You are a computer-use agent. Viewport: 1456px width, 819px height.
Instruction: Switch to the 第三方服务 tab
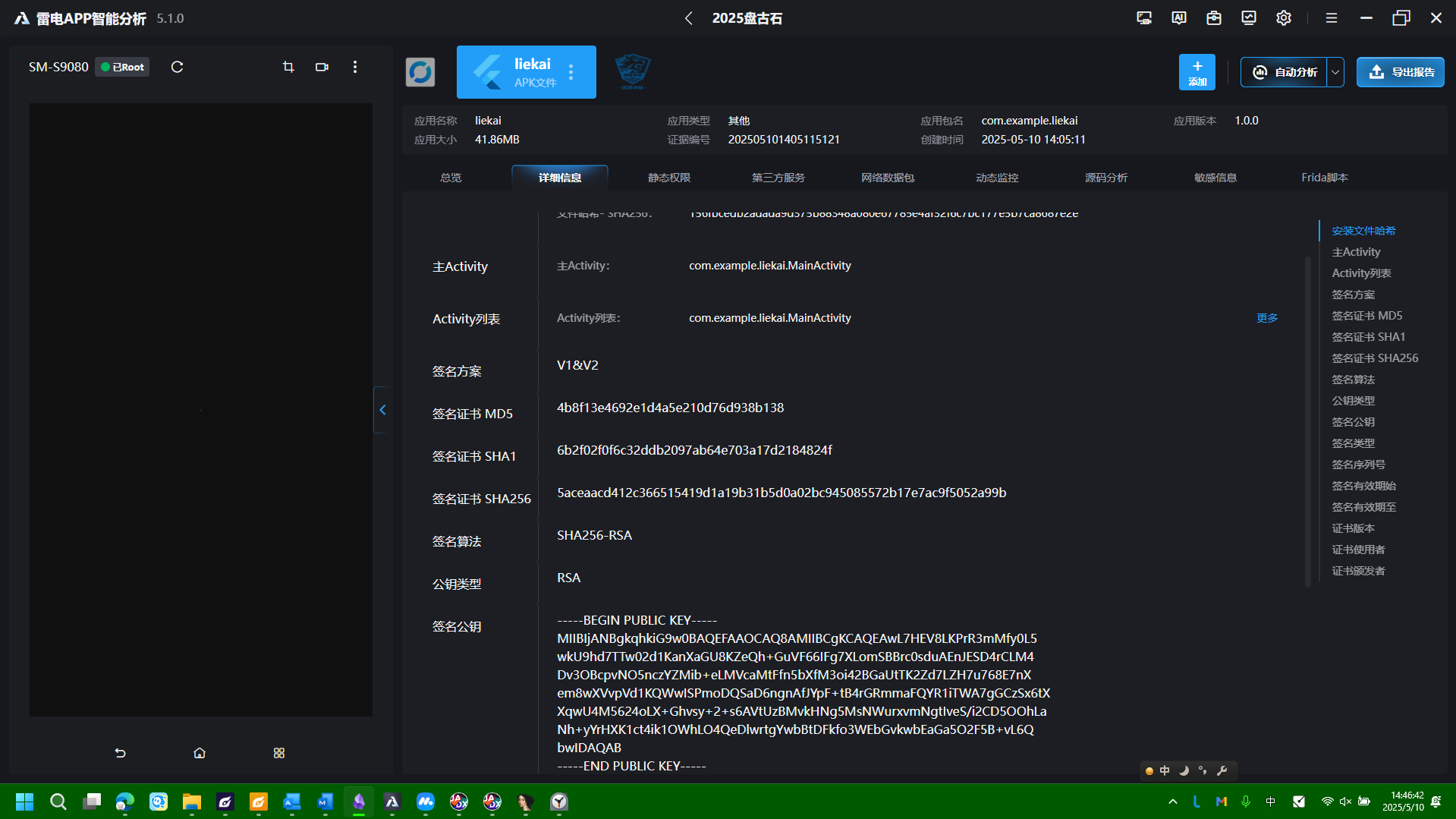(778, 178)
